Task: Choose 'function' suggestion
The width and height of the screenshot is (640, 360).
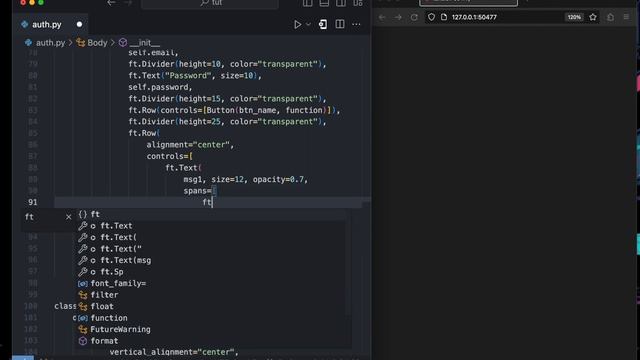Action: click(211, 318)
